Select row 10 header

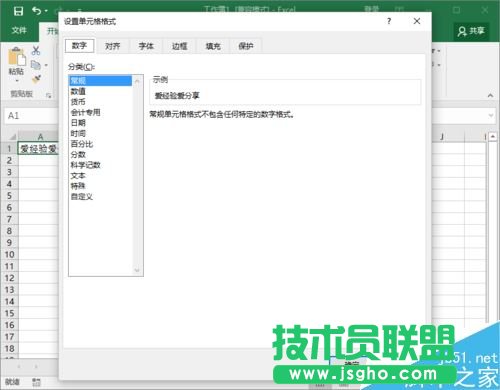9,255
